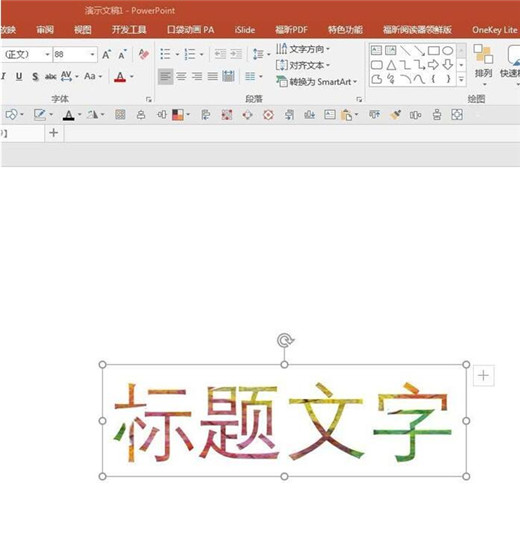Toggle underline formatting

pos(19,76)
